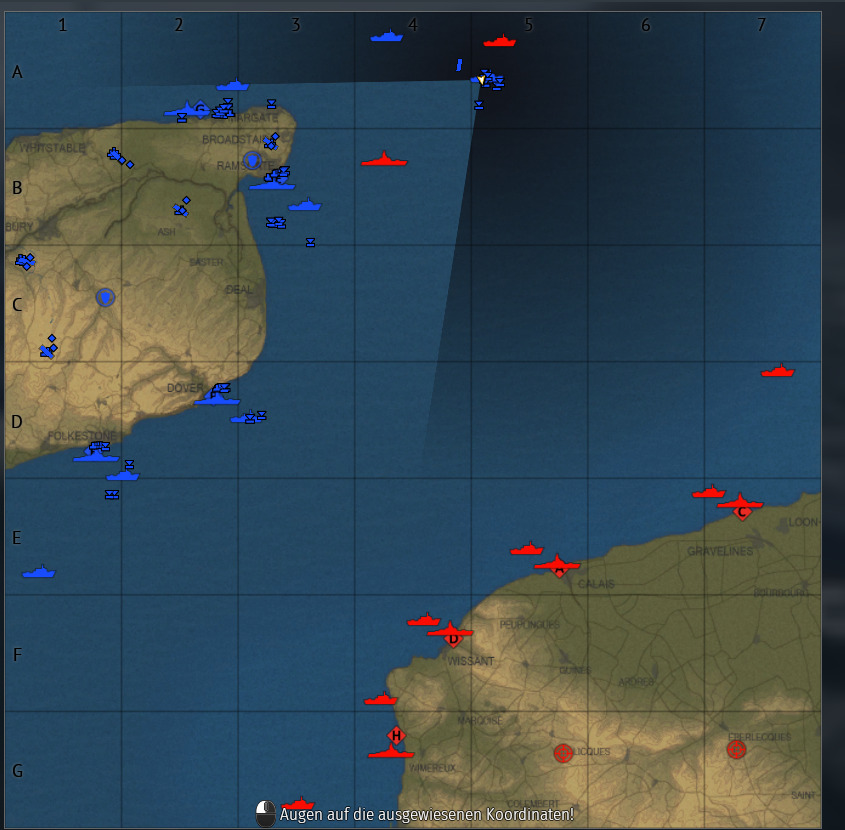Screen dimensions: 845x830
Task: Click blue boat marker pair in square E1
Action: pyautogui.click(x=112, y=495)
